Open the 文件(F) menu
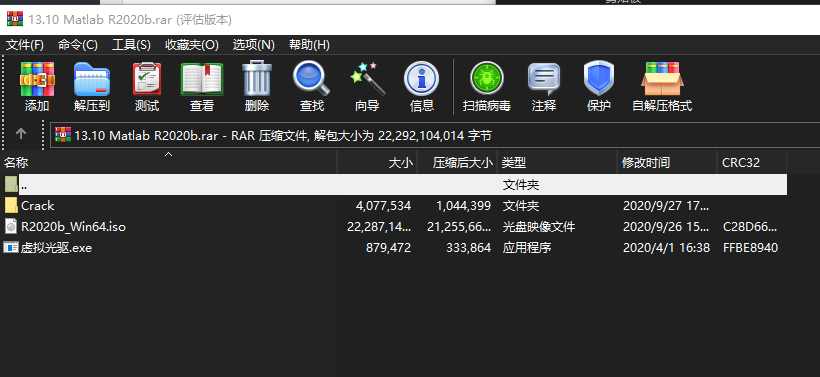The width and height of the screenshot is (820, 377). point(25,45)
